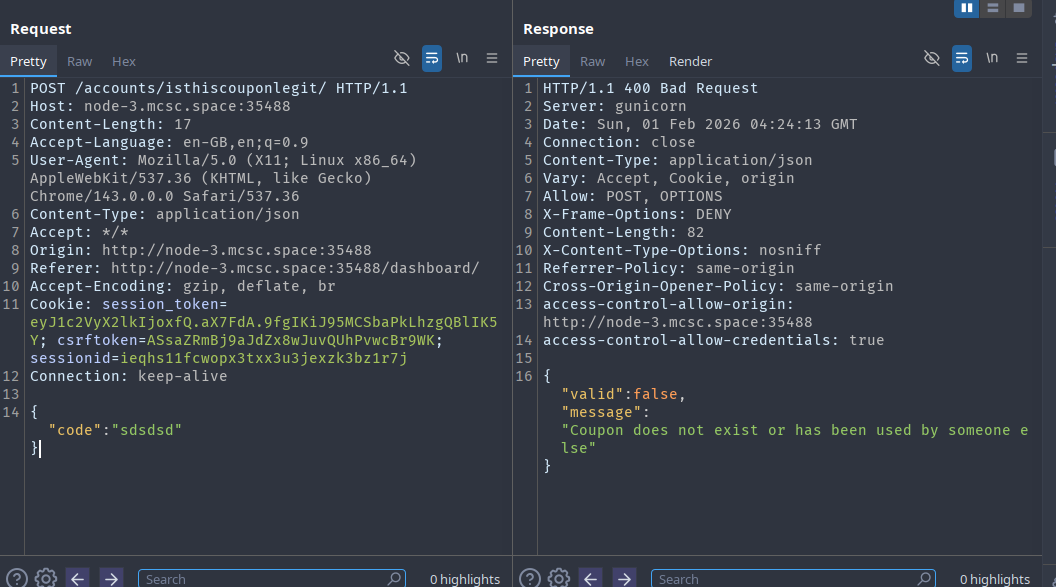
Task: Toggle show newline characters in Request
Action: pyautogui.click(x=462, y=58)
